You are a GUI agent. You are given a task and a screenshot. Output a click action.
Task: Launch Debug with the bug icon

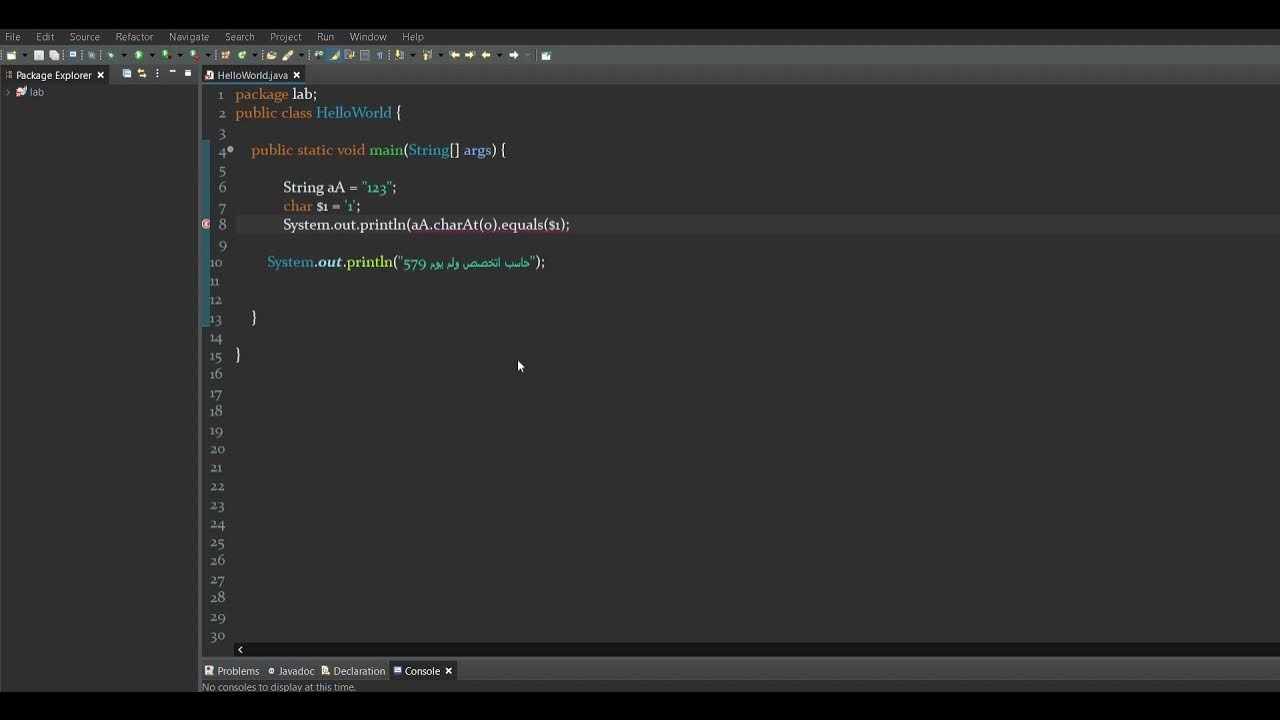point(110,55)
